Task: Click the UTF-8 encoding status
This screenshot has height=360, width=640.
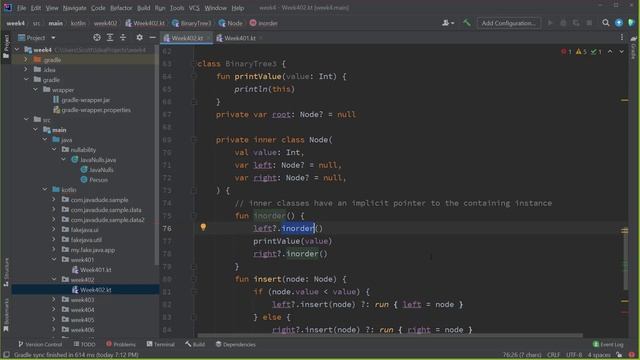Action: point(574,355)
